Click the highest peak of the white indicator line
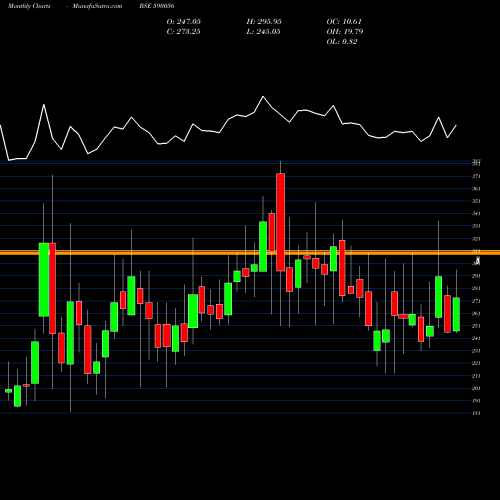The width and height of the screenshot is (500, 500). click(x=263, y=97)
